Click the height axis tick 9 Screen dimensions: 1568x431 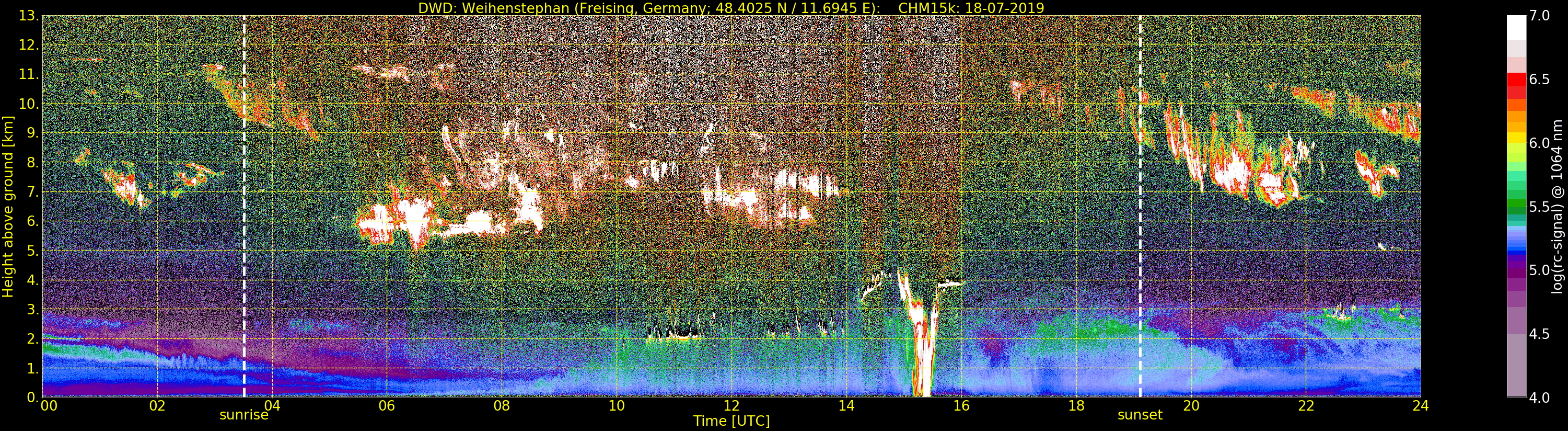[x=33, y=133]
